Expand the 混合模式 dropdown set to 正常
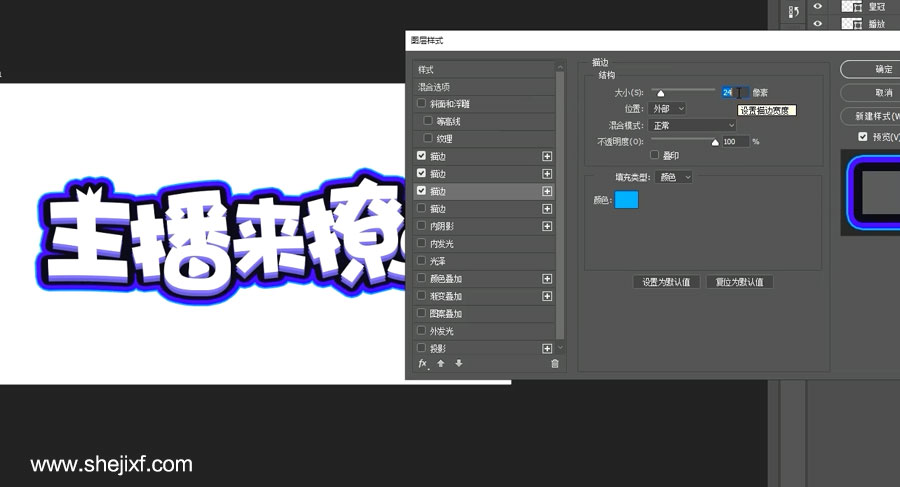The width and height of the screenshot is (900, 487). tap(692, 125)
